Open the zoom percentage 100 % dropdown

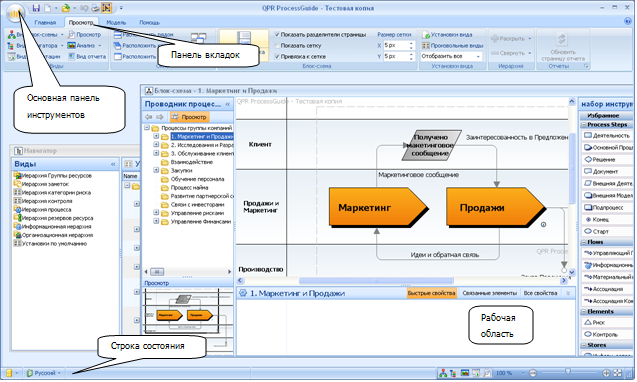coord(523,373)
